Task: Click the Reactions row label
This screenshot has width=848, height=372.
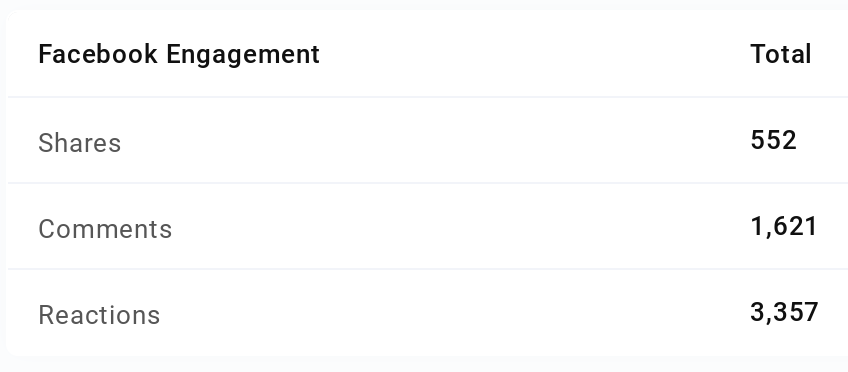Action: click(99, 315)
